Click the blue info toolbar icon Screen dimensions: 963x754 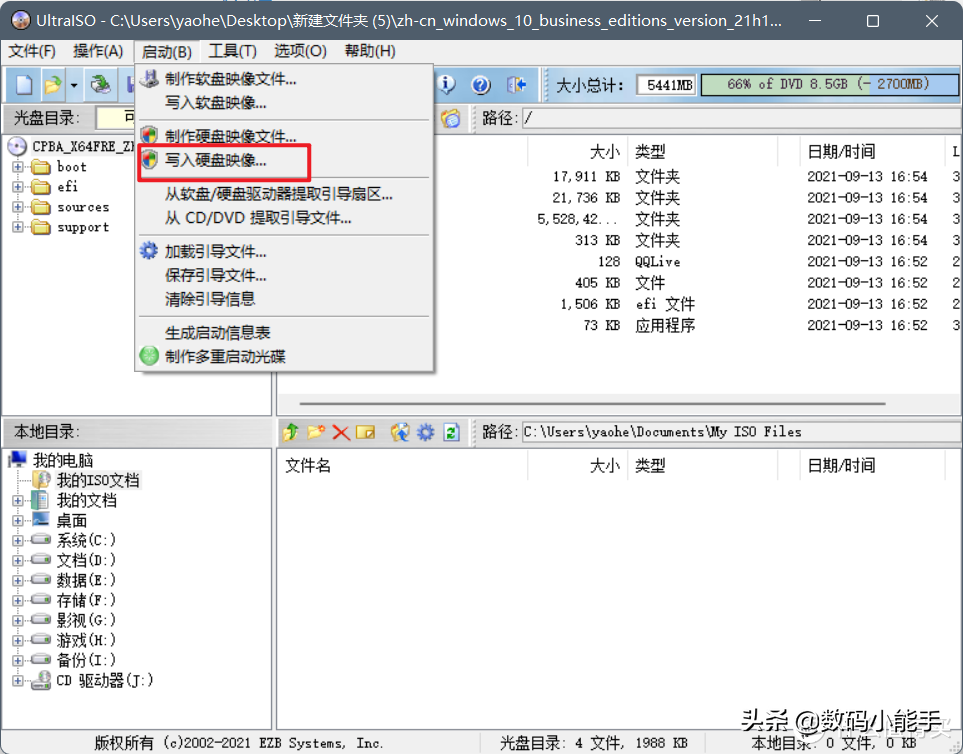click(x=446, y=85)
